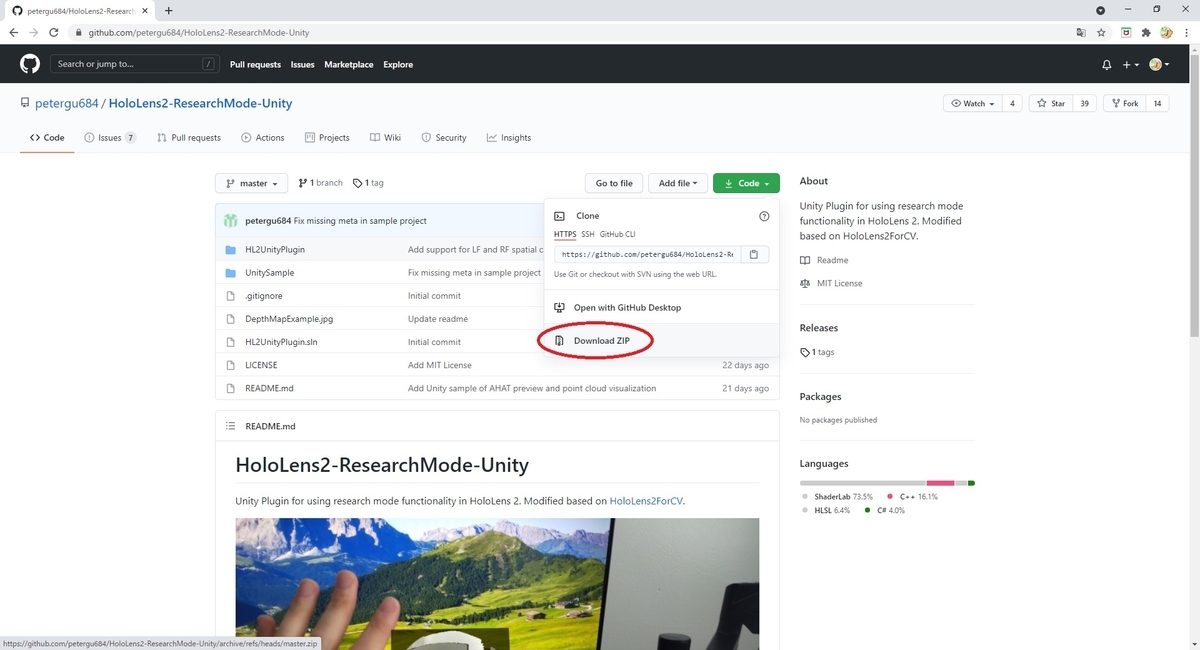Select GitHub CLI clone option

(x=617, y=234)
